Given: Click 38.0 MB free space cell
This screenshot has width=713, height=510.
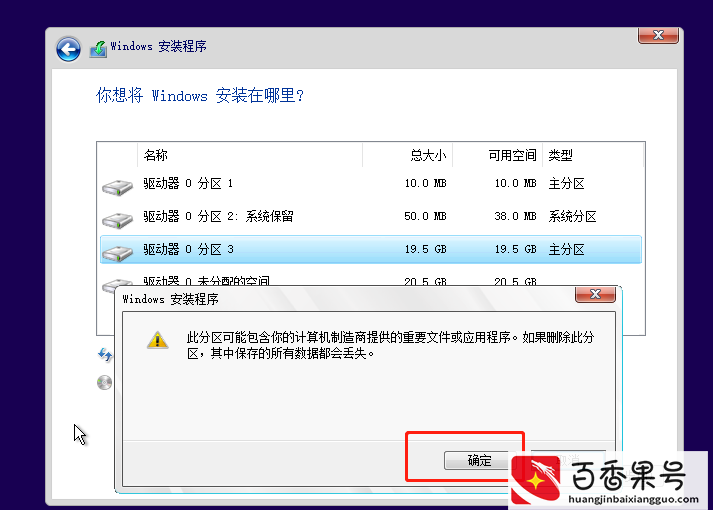Looking at the screenshot, I should pyautogui.click(x=515, y=216).
